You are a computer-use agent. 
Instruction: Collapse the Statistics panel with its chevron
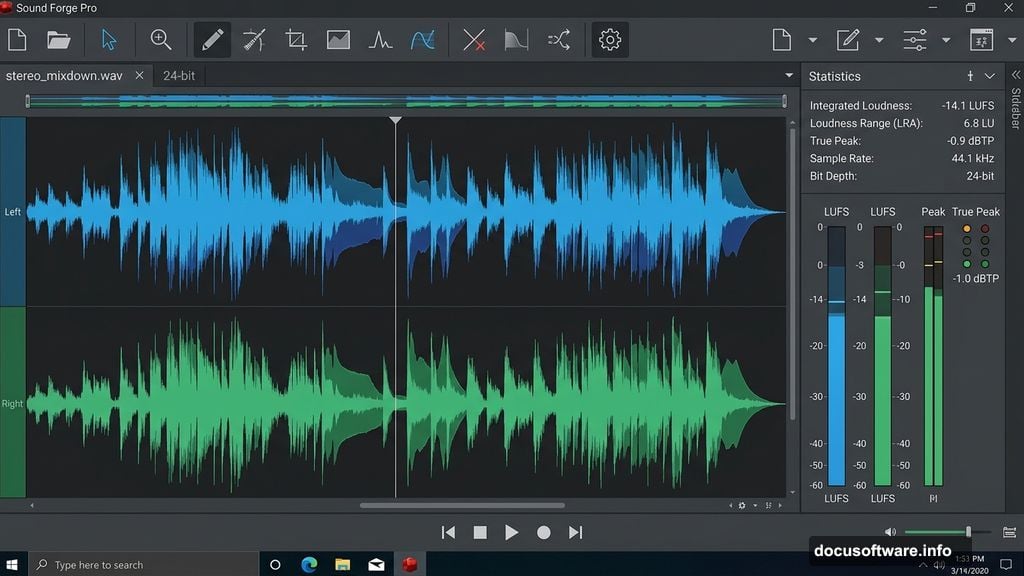click(991, 76)
